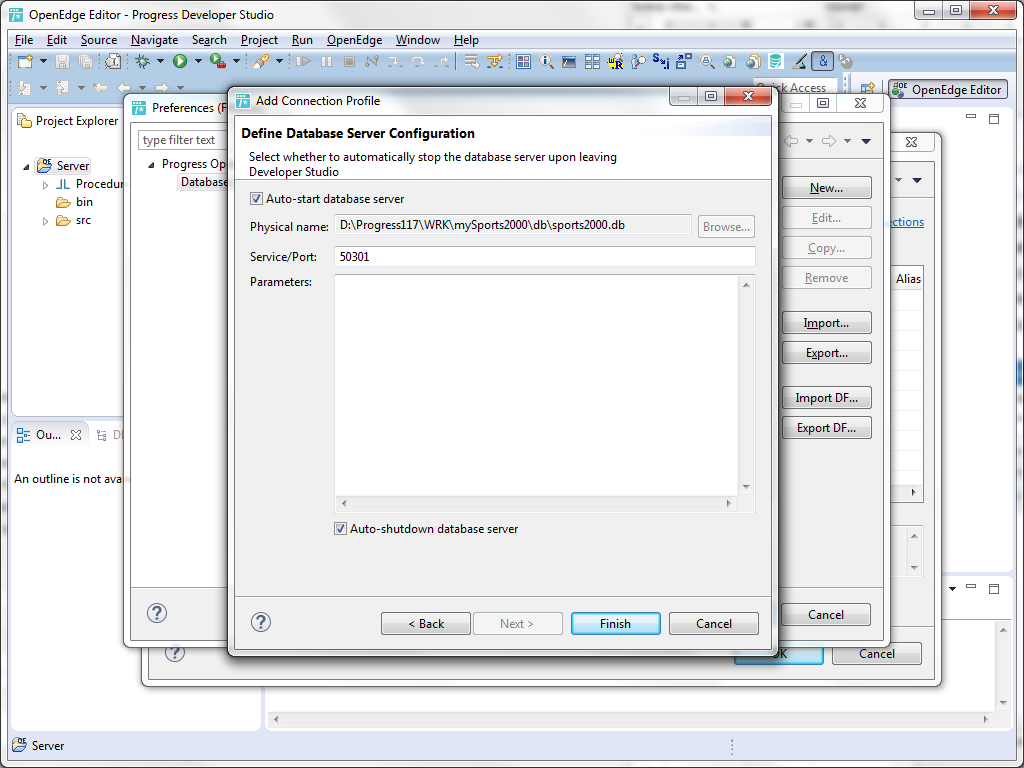Click the help icon in Add Connection Profile

[x=261, y=622]
